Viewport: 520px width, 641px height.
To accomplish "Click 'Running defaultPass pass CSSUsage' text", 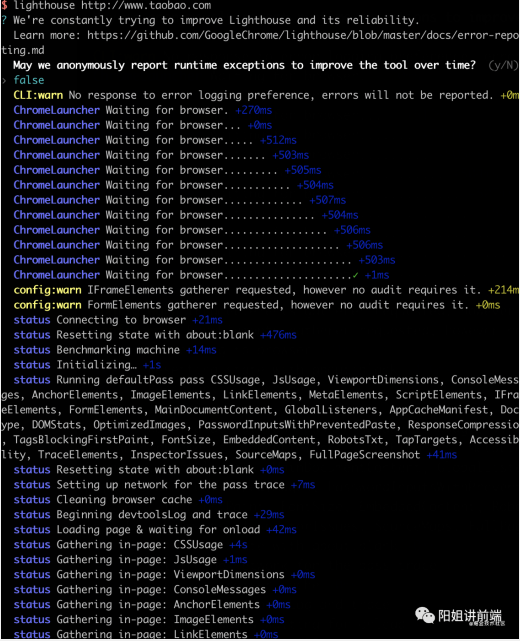I will 158,380.
